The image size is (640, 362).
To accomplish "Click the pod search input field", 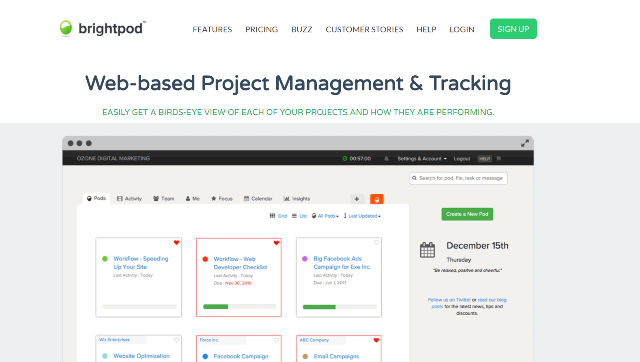I will (x=458, y=178).
